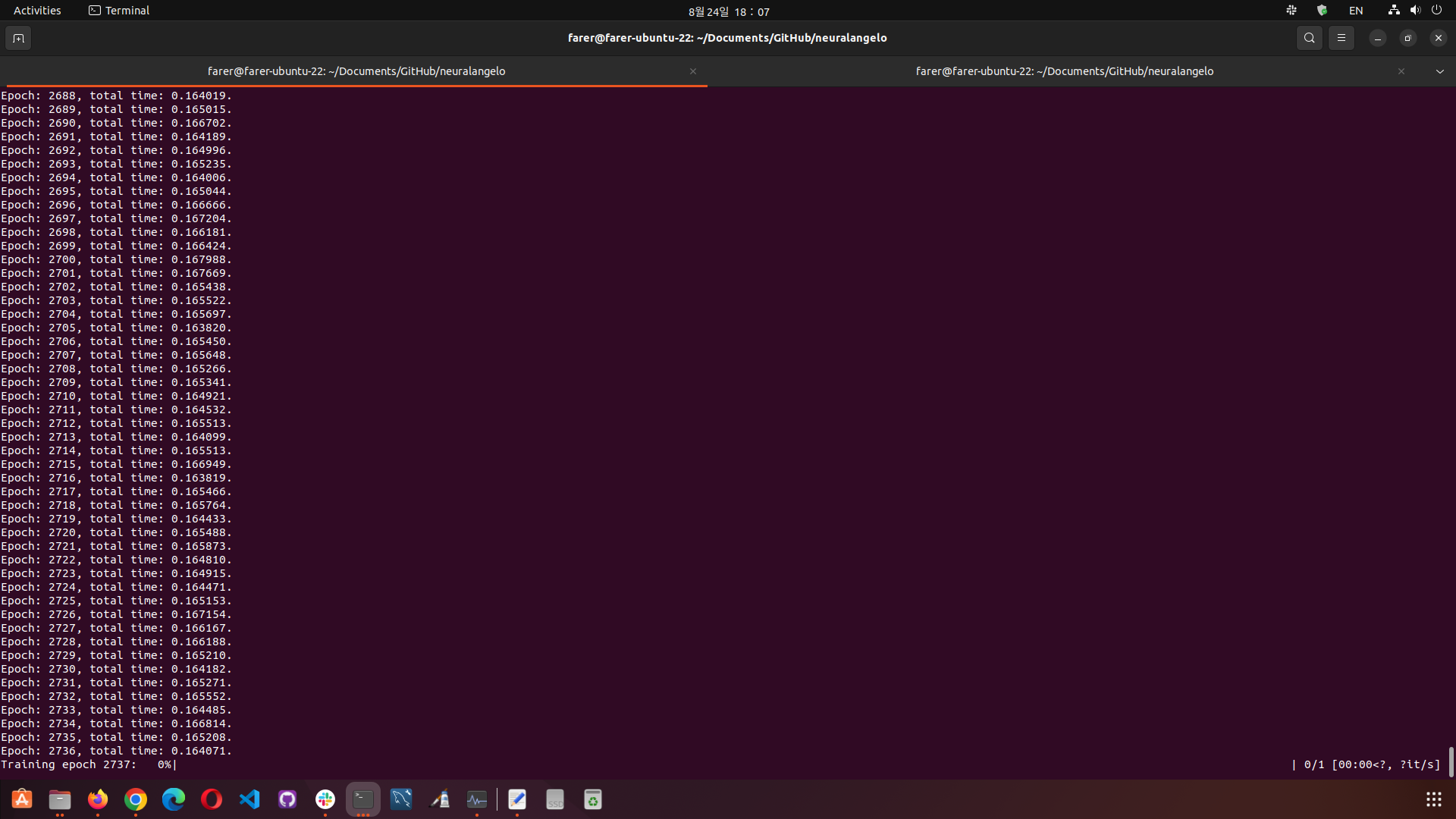Launch Visual Studio Code from the dock
This screenshot has height=819, width=1456.
[x=249, y=799]
